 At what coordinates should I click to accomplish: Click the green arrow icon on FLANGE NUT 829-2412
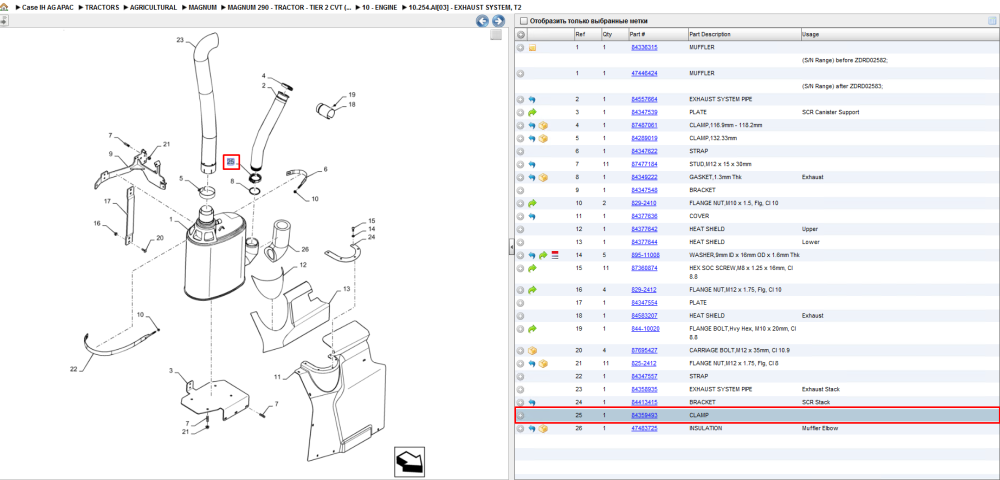click(x=532, y=289)
